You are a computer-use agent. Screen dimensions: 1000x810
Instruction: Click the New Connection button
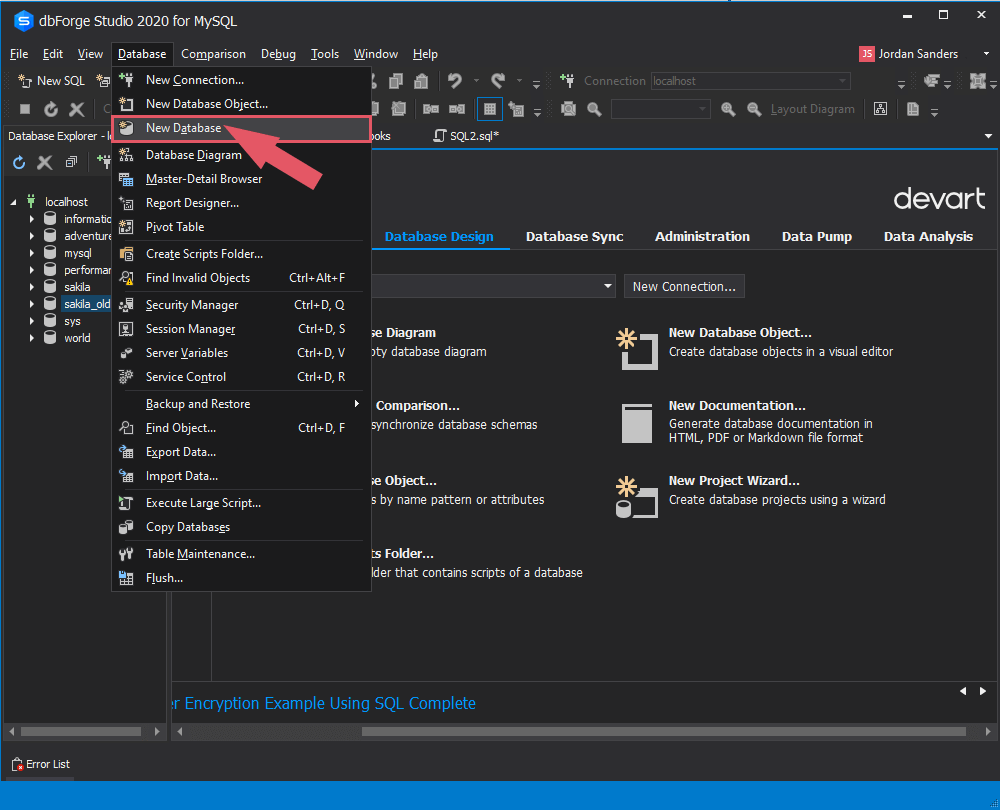[x=684, y=286]
